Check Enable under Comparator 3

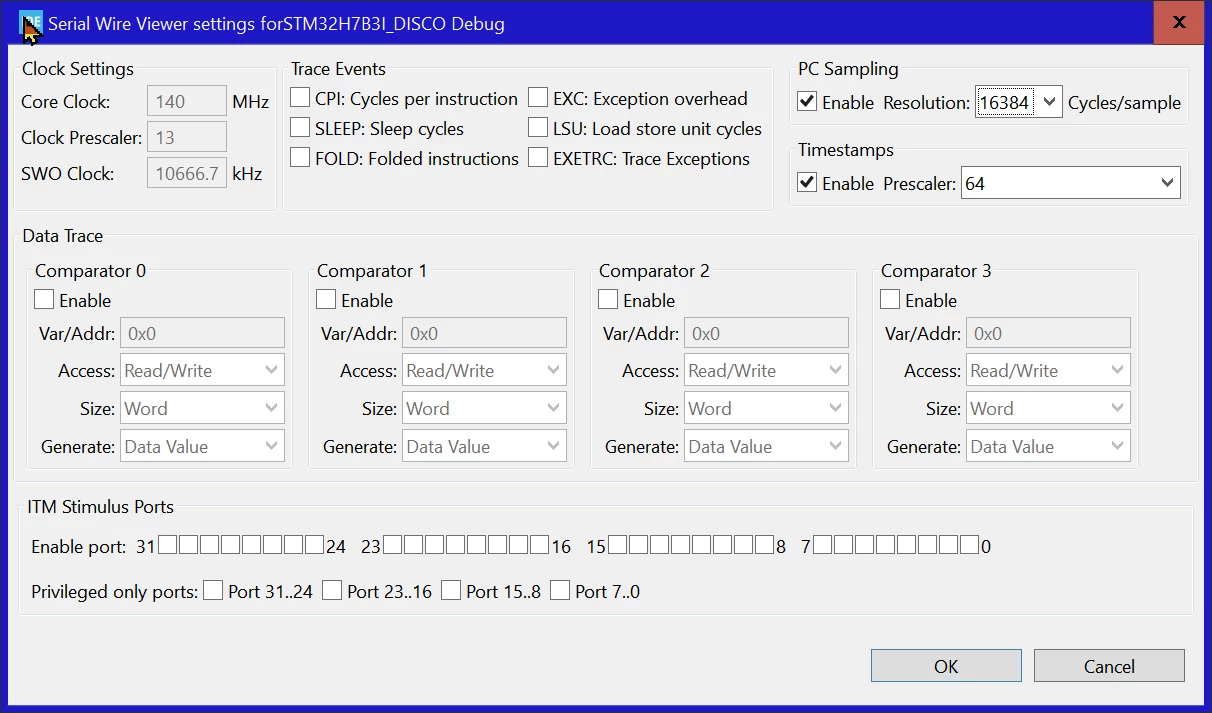(x=890, y=300)
